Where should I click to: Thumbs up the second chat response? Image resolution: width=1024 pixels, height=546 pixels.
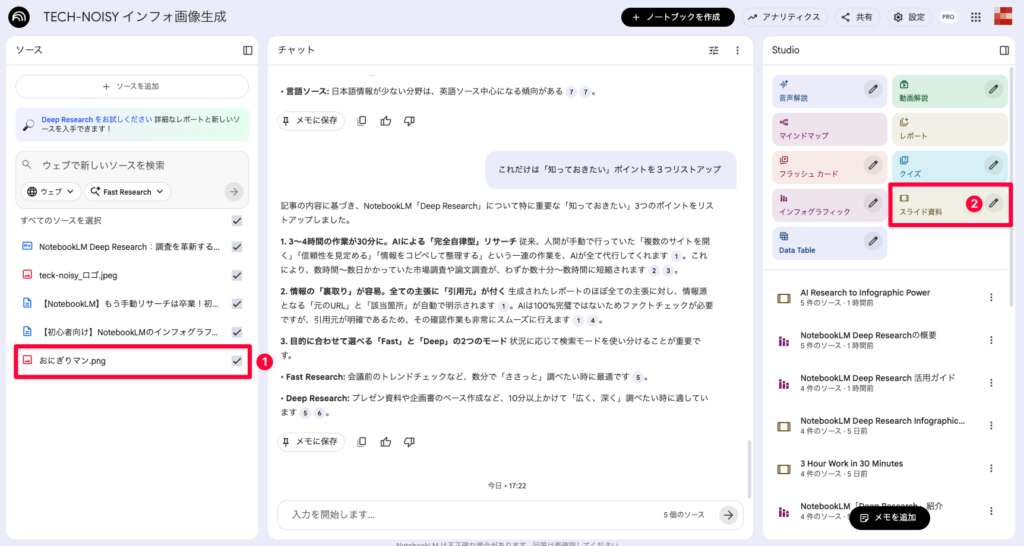pos(386,442)
